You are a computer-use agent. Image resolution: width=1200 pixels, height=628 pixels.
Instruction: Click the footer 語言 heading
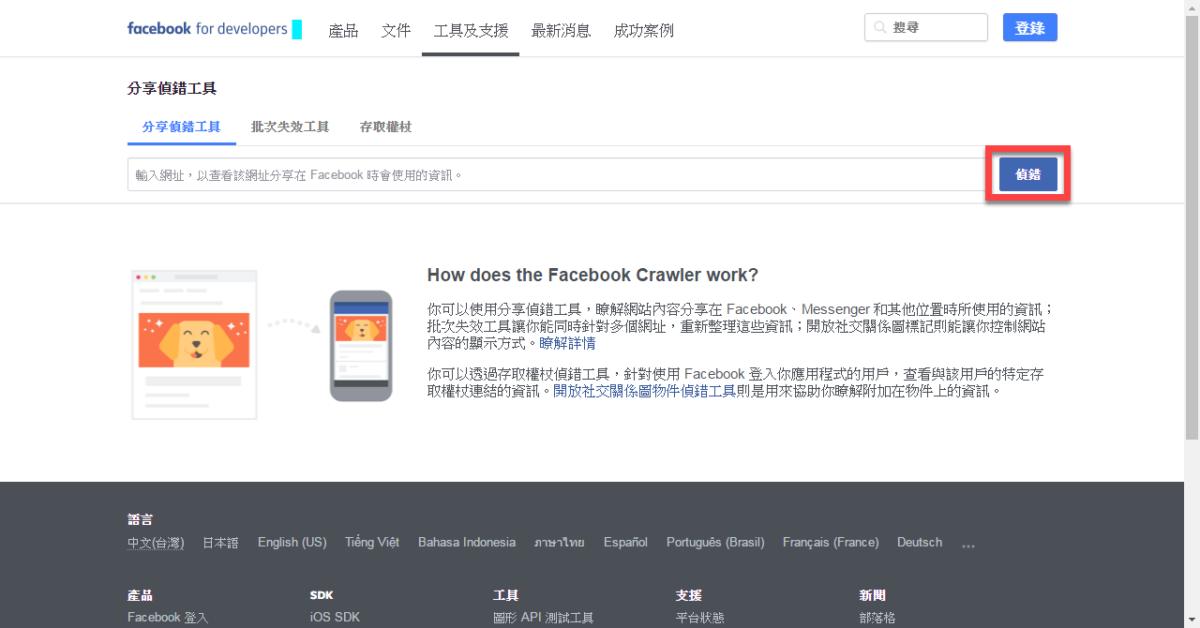point(140,519)
